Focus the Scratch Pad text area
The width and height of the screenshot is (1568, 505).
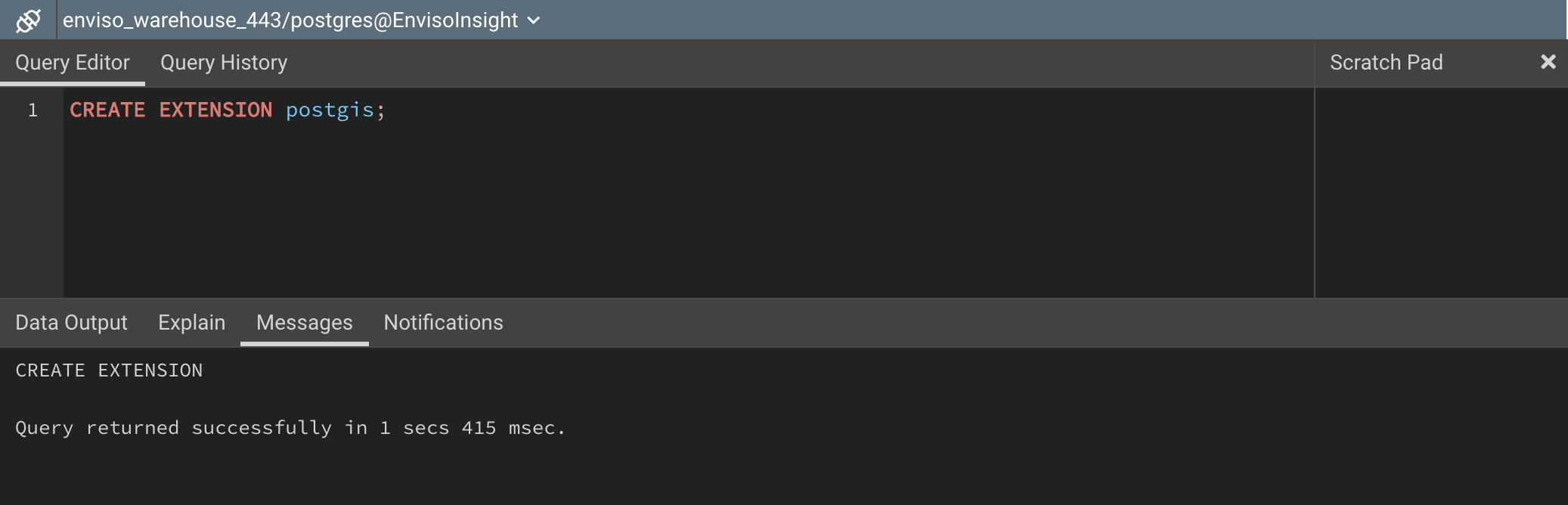tap(1440, 193)
